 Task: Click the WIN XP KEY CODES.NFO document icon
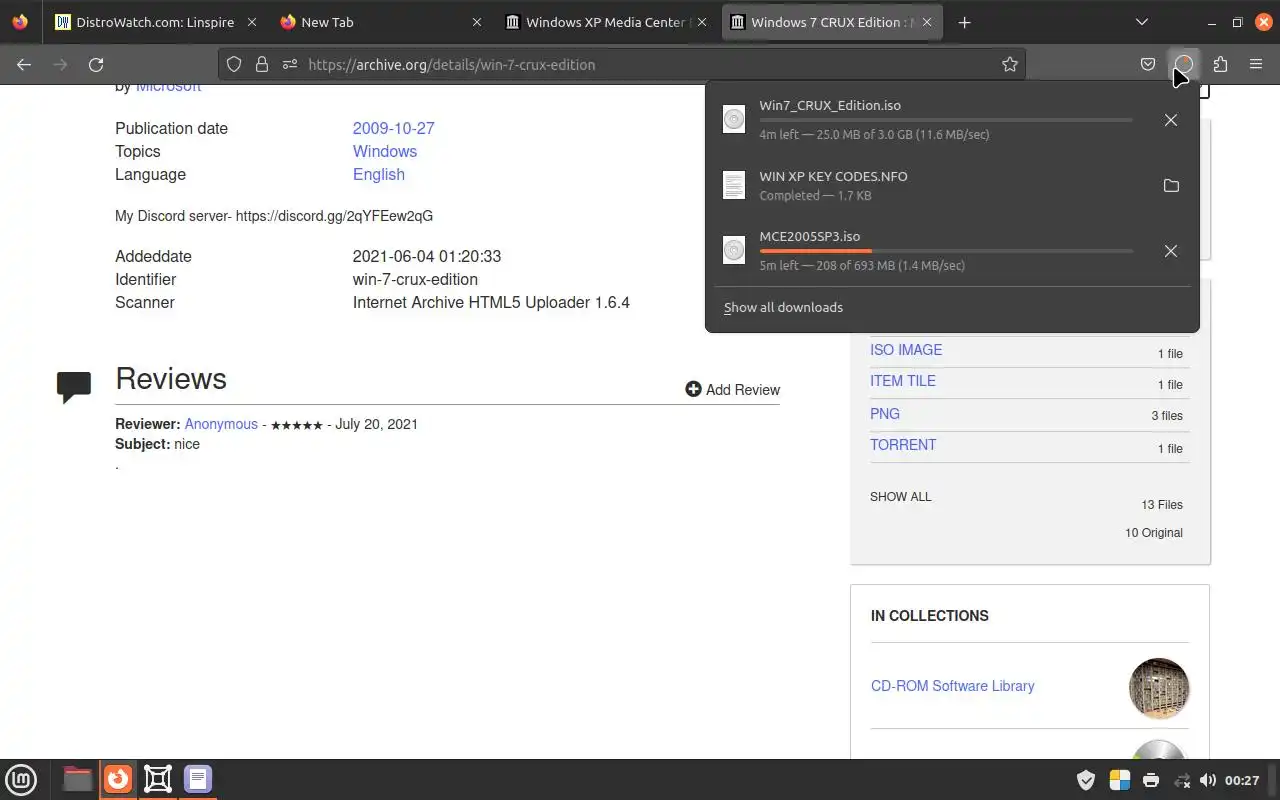click(x=734, y=185)
